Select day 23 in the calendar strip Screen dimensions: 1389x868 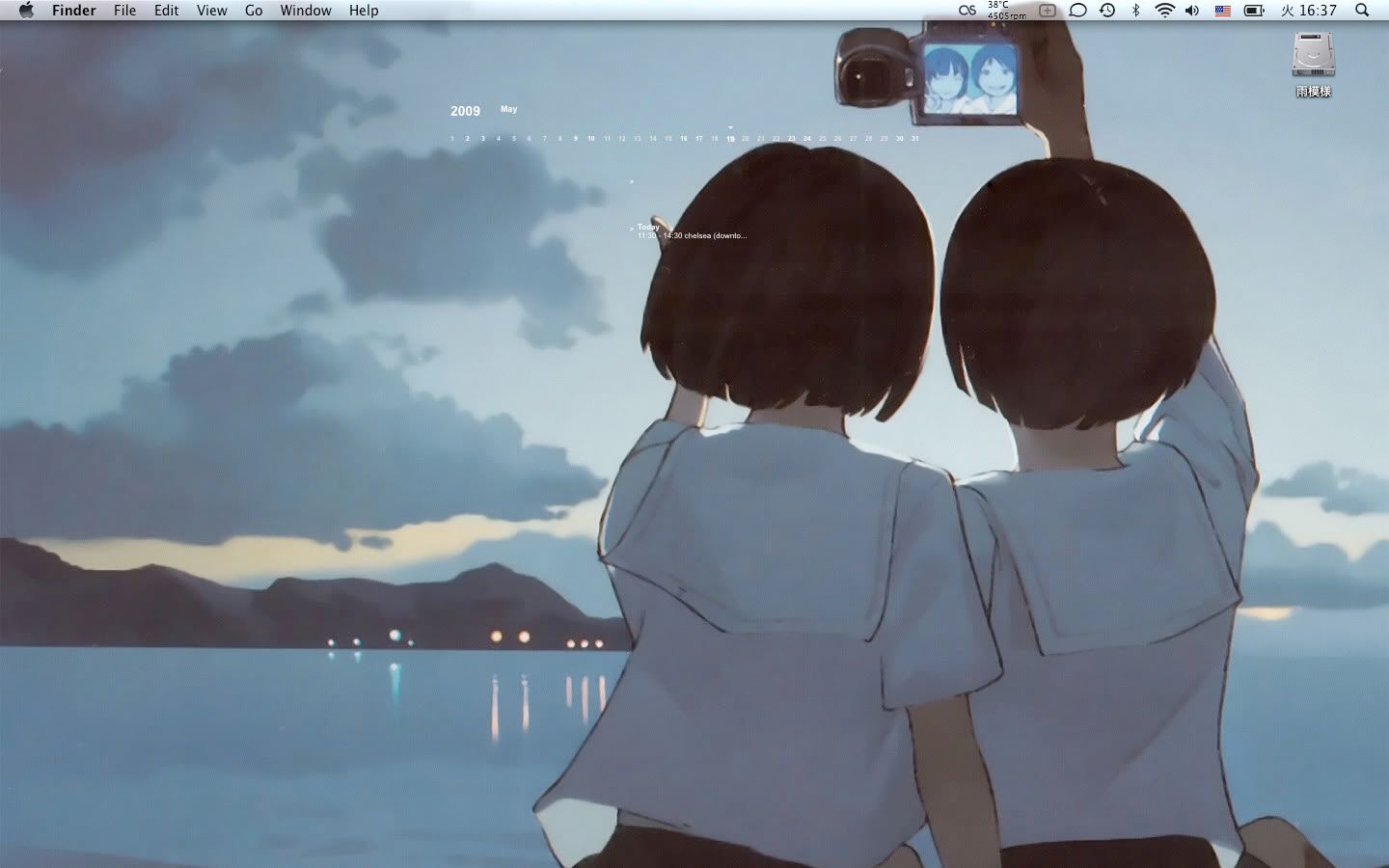792,139
